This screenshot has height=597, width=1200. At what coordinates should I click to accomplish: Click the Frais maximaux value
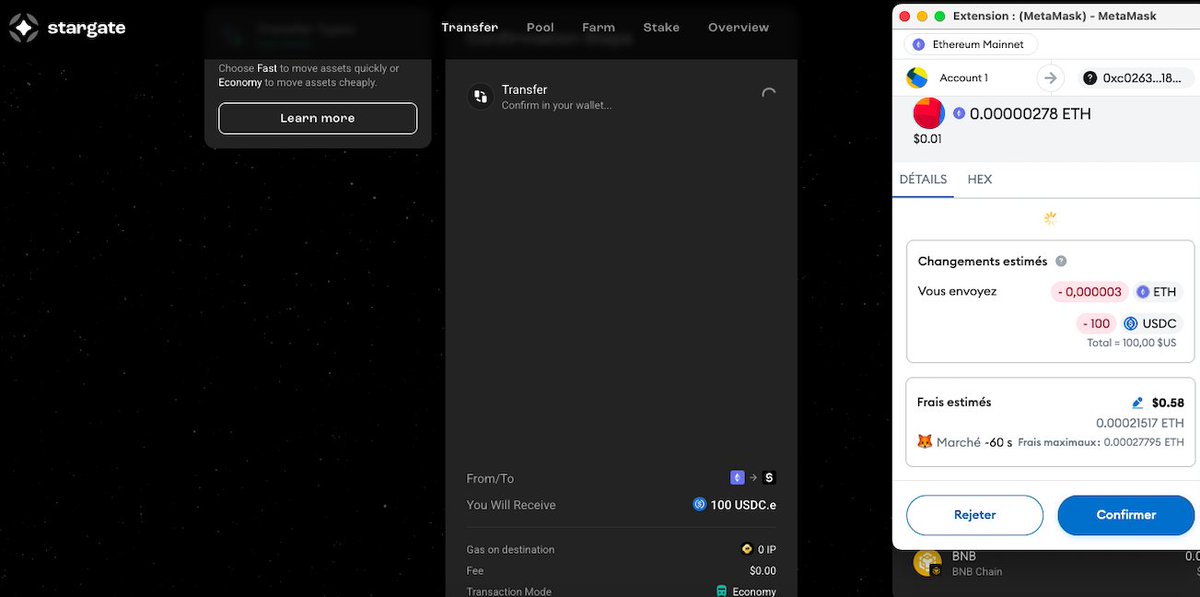click(x=1144, y=442)
